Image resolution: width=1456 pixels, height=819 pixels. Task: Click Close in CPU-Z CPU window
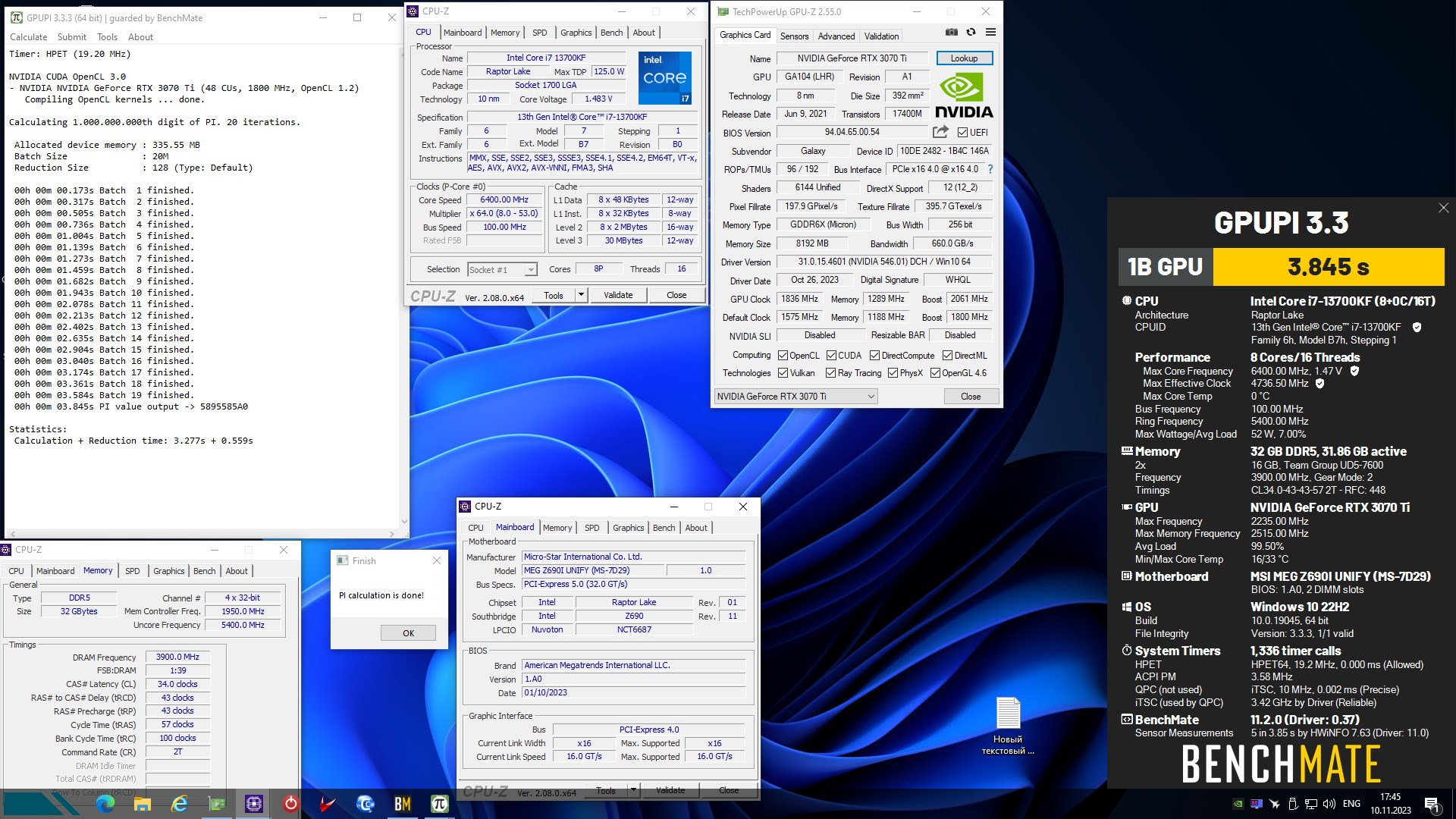coord(676,295)
